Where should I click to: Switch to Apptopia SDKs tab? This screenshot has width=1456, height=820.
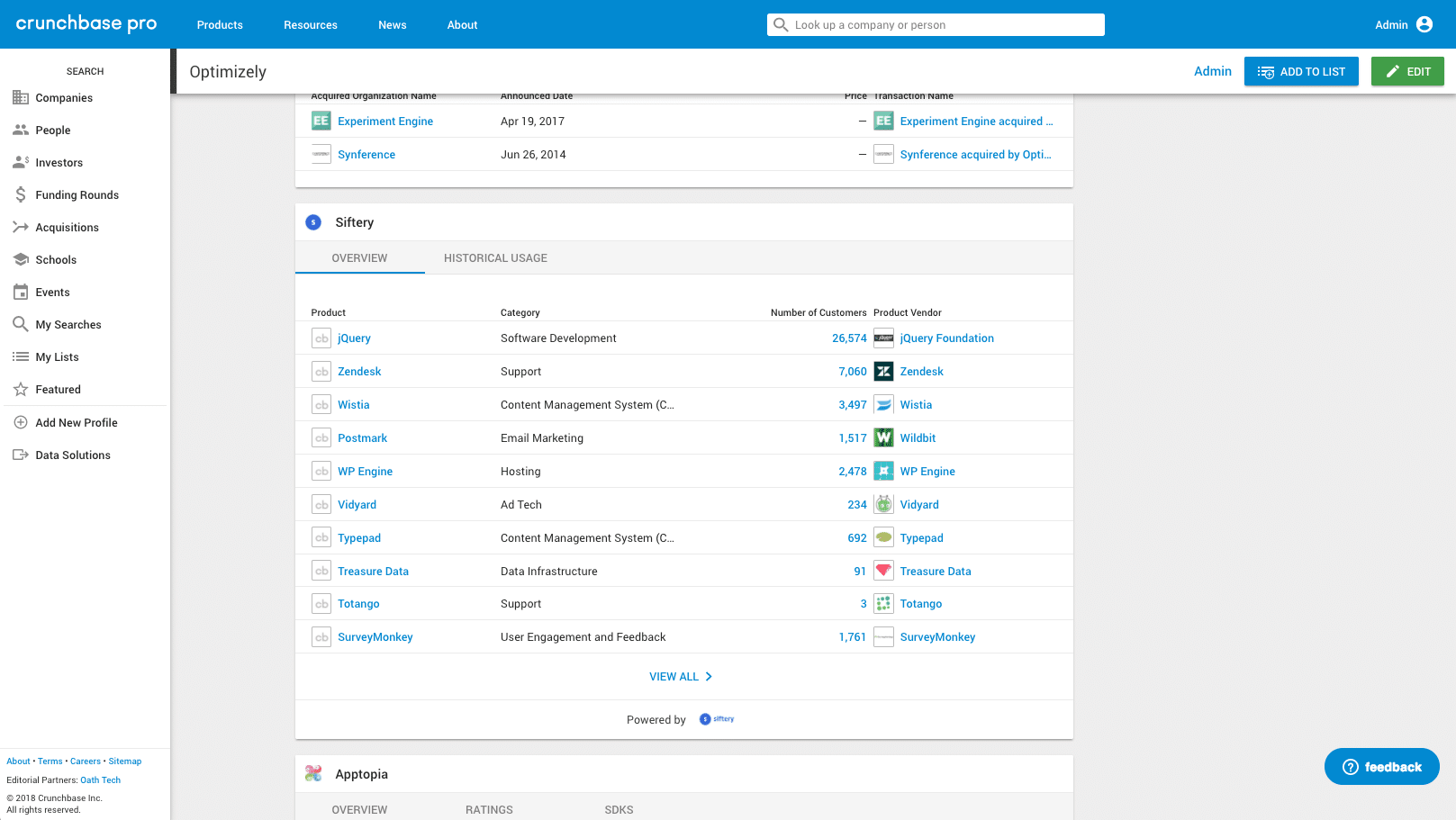pyautogui.click(x=619, y=809)
